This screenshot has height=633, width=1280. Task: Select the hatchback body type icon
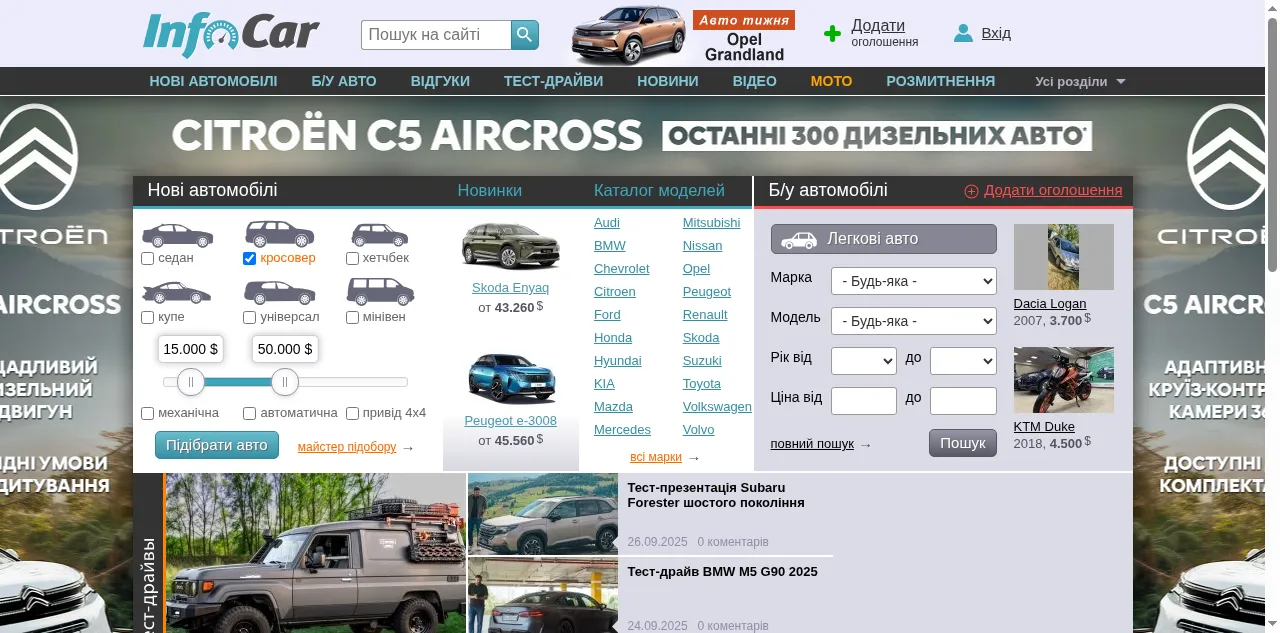point(380,235)
